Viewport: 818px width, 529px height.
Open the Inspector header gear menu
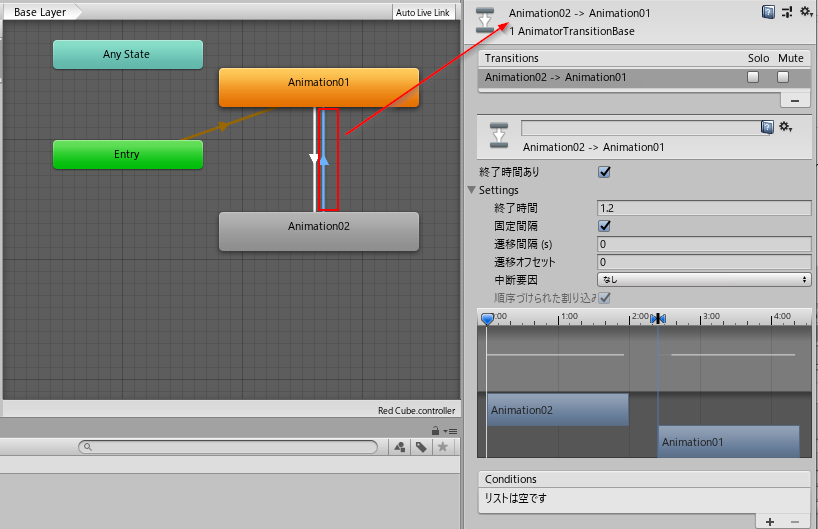point(806,11)
